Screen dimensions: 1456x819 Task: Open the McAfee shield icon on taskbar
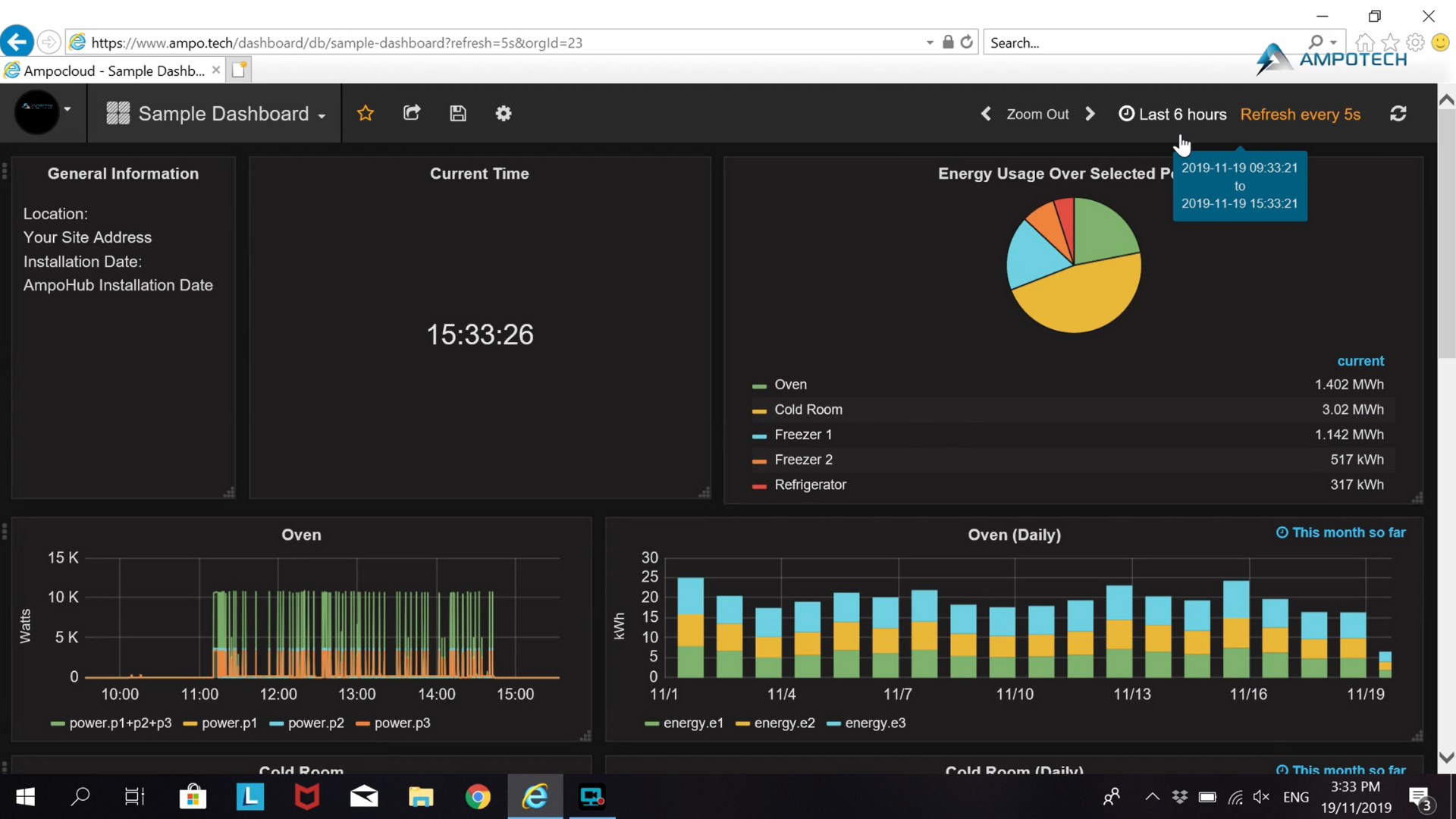pyautogui.click(x=307, y=796)
